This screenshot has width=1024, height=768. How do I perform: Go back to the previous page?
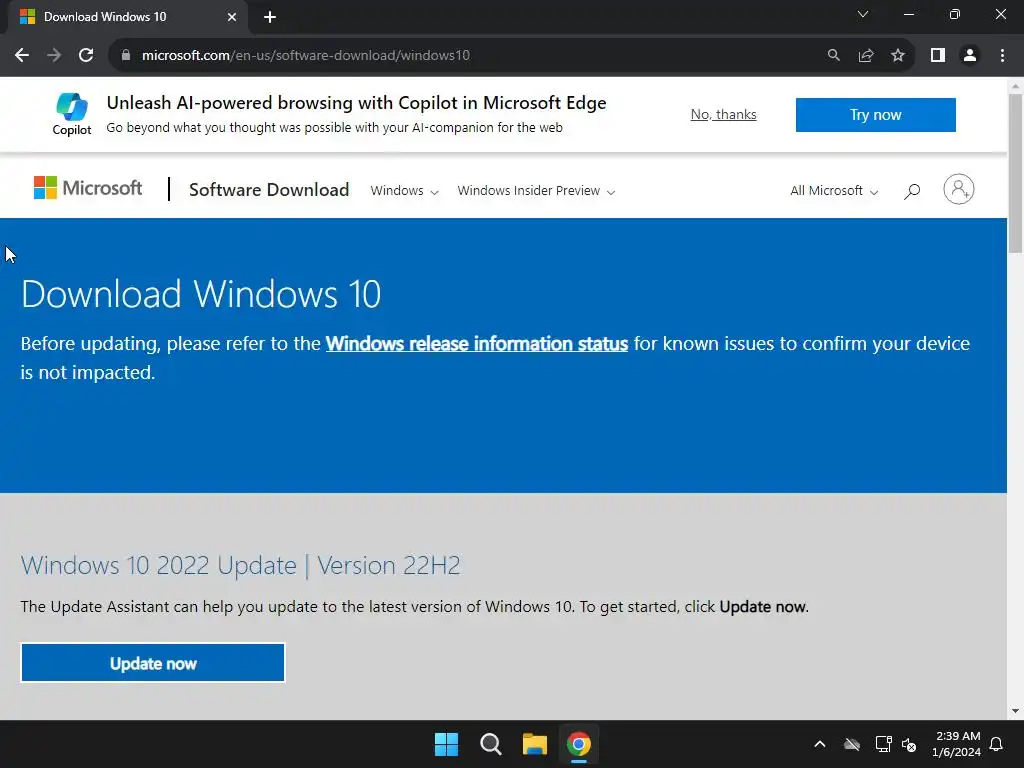[x=22, y=56]
